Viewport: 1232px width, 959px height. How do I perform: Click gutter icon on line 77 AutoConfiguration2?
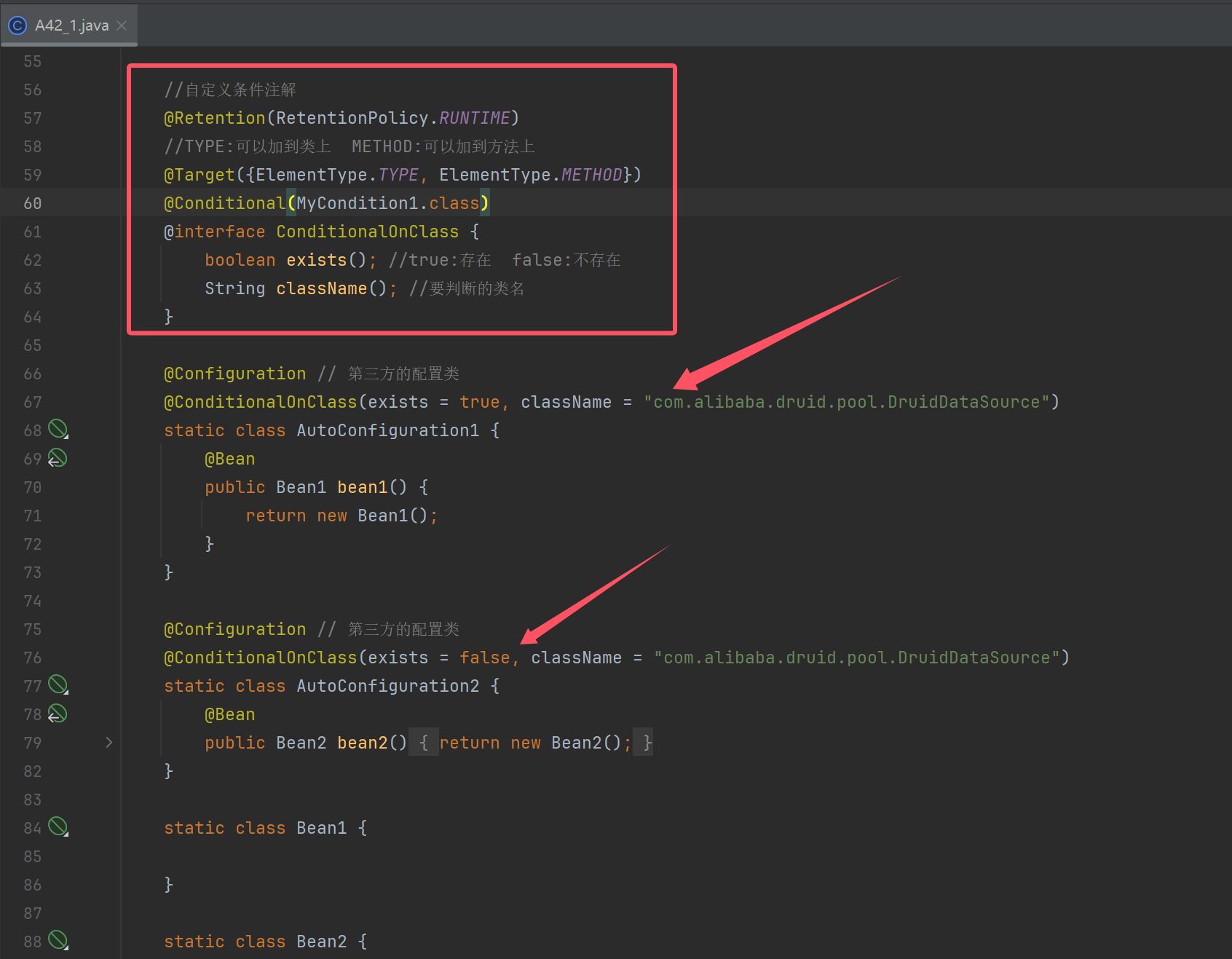click(58, 685)
